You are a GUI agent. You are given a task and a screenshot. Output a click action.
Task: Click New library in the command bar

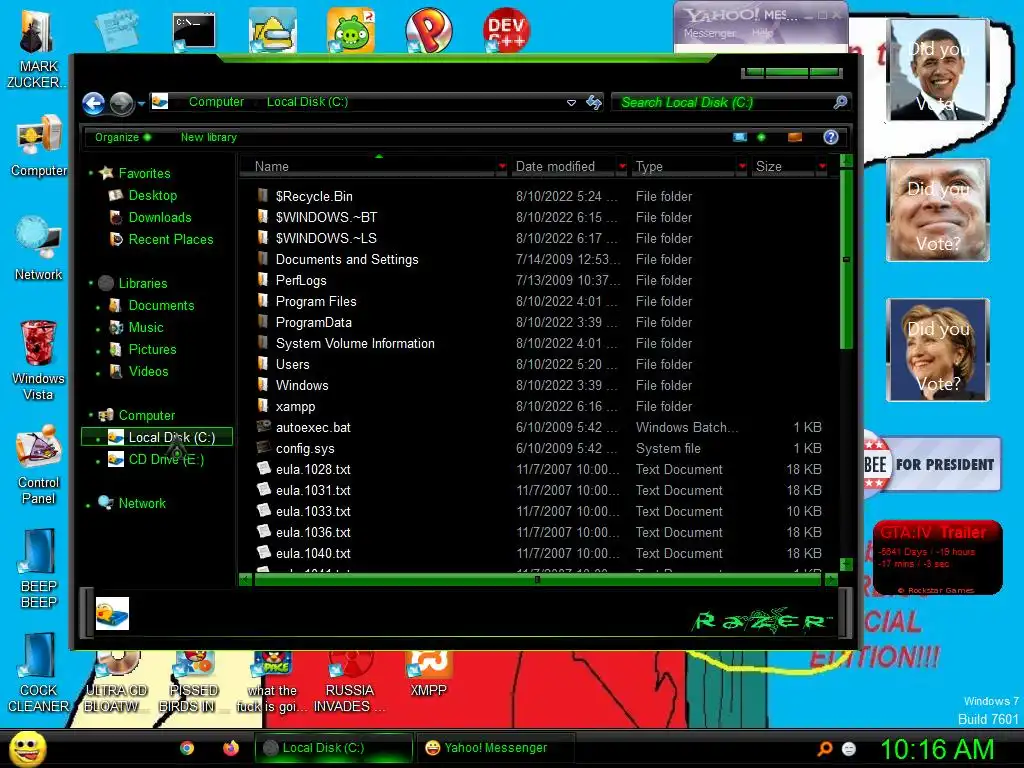tap(208, 137)
